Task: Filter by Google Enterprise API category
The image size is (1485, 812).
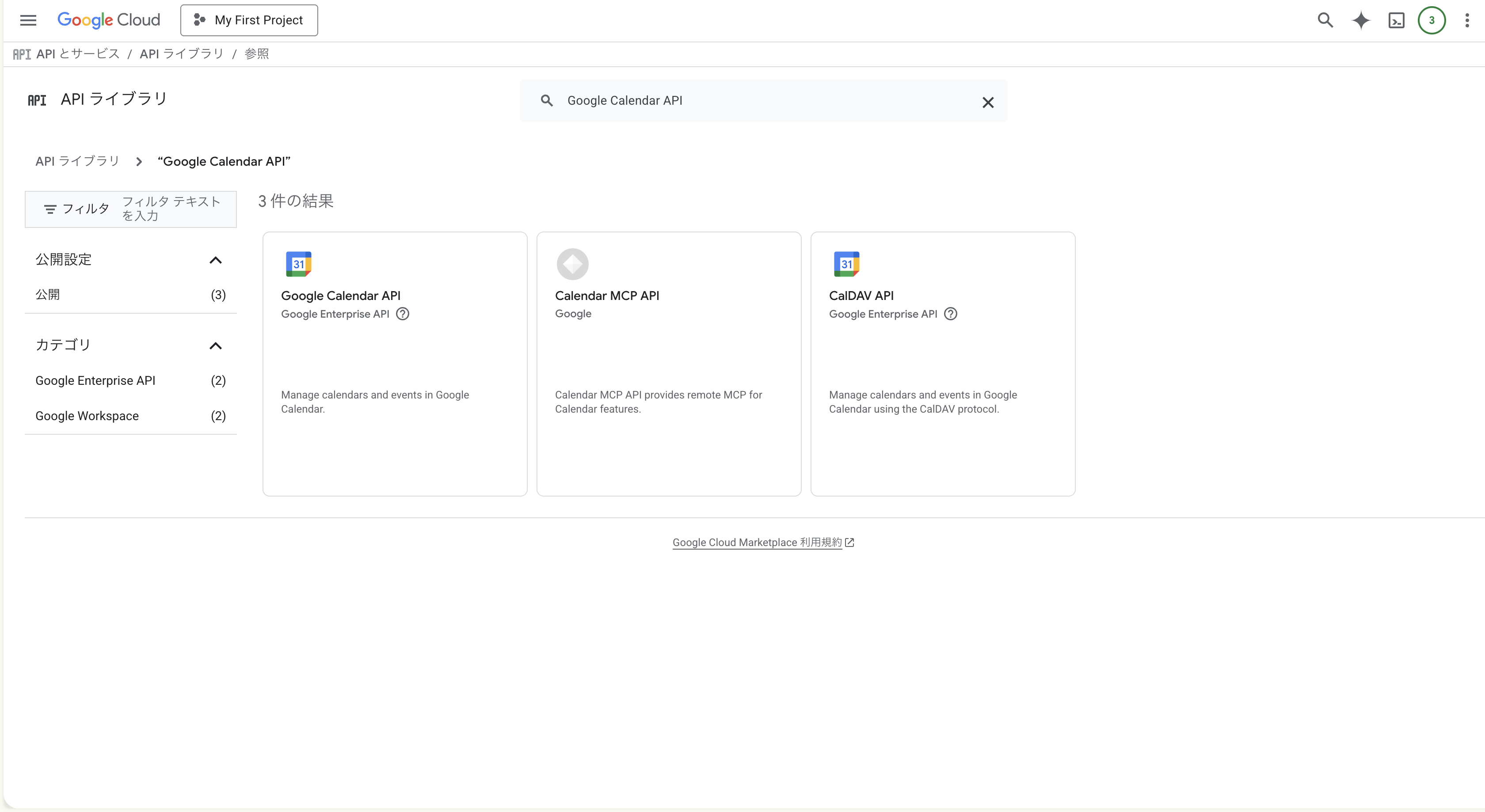Action: coord(131,380)
